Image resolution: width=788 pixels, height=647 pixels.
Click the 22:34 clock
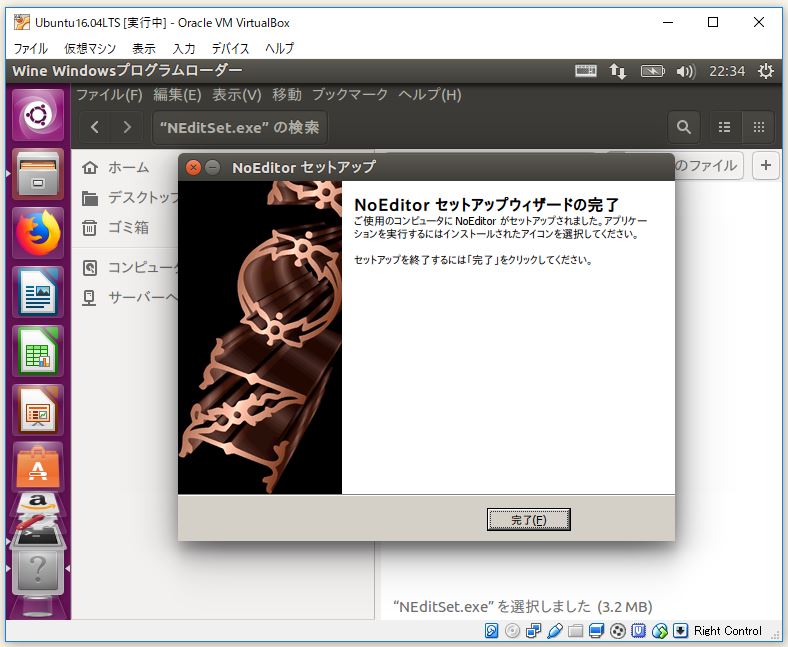[x=727, y=71]
